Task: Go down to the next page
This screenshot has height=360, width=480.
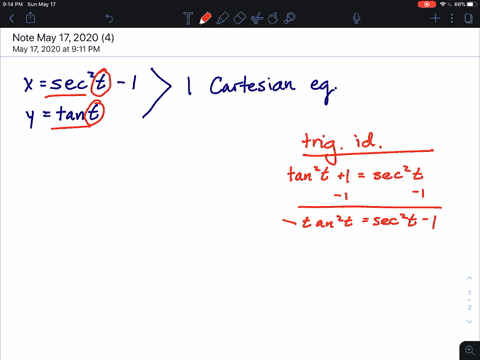Action: click(x=469, y=322)
